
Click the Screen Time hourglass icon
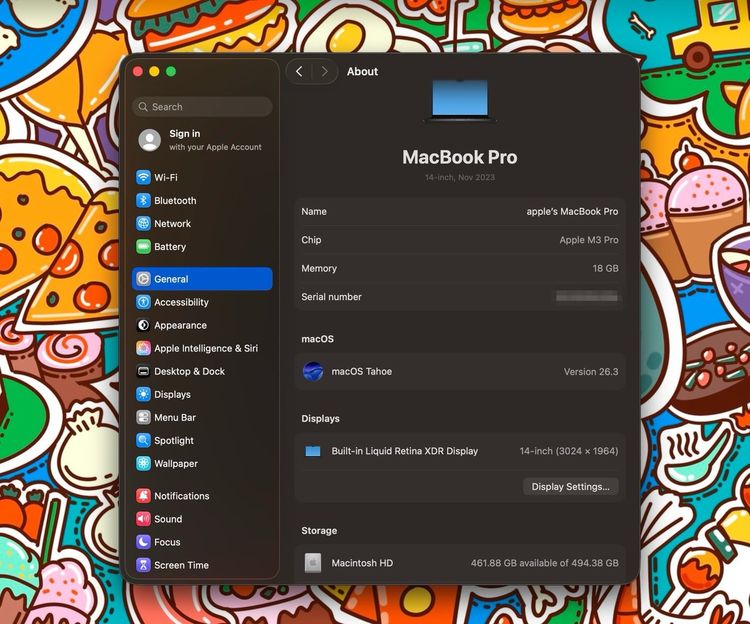(x=143, y=565)
